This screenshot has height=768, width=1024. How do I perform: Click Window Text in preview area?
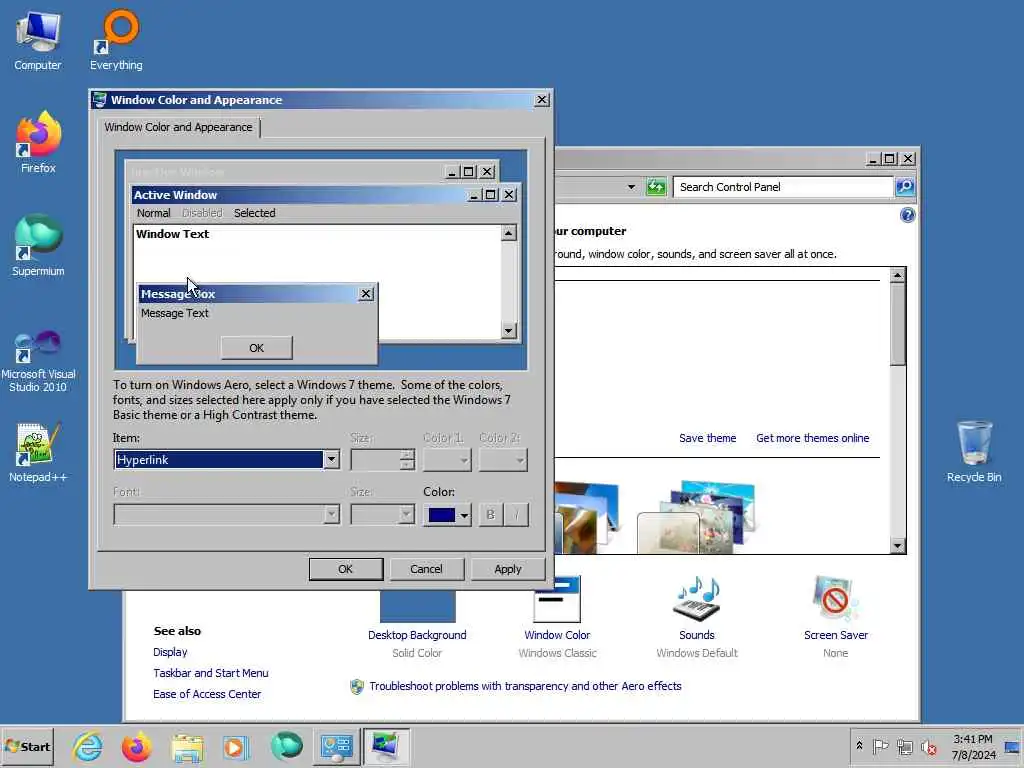tap(172, 234)
